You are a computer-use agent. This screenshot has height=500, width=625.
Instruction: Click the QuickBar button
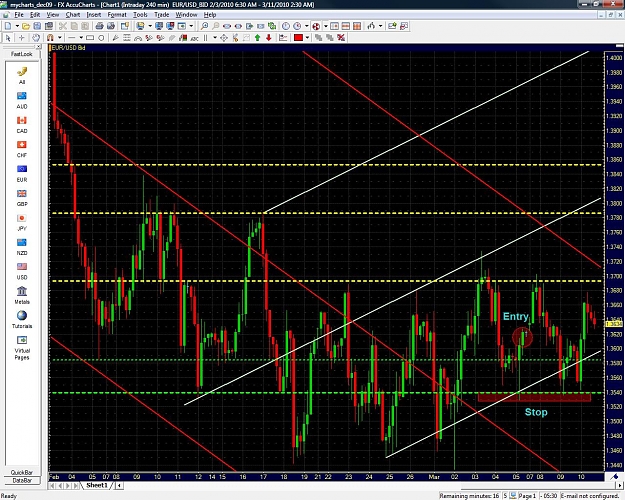click(22, 472)
